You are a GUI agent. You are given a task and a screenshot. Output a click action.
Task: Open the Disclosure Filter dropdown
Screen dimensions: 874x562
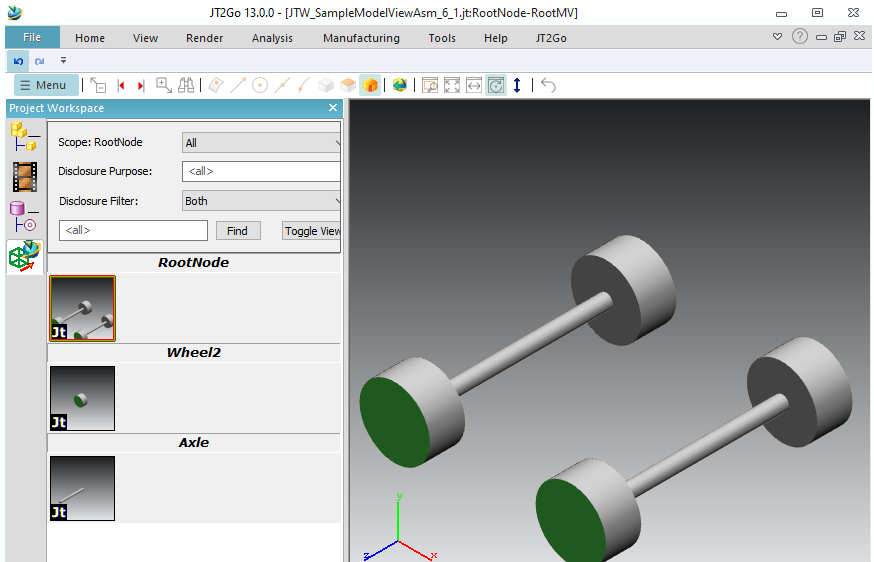coord(262,201)
